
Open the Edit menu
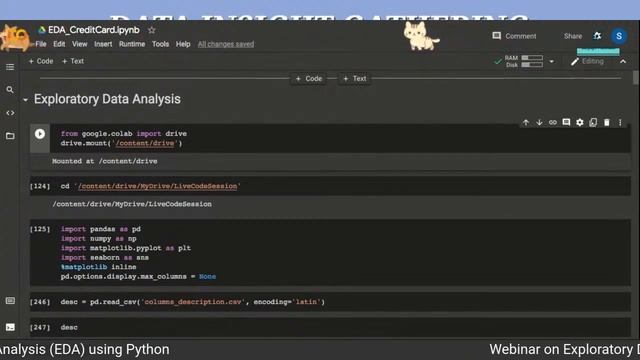pos(59,44)
